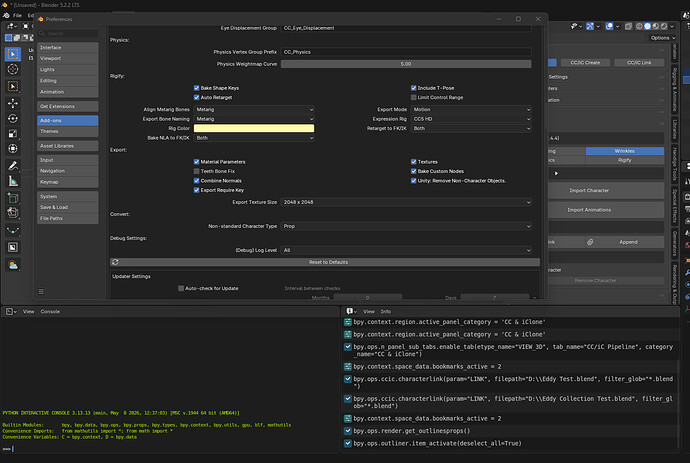Enable Teeth Bone Fix option
This screenshot has height=463, width=690.
pos(196,171)
